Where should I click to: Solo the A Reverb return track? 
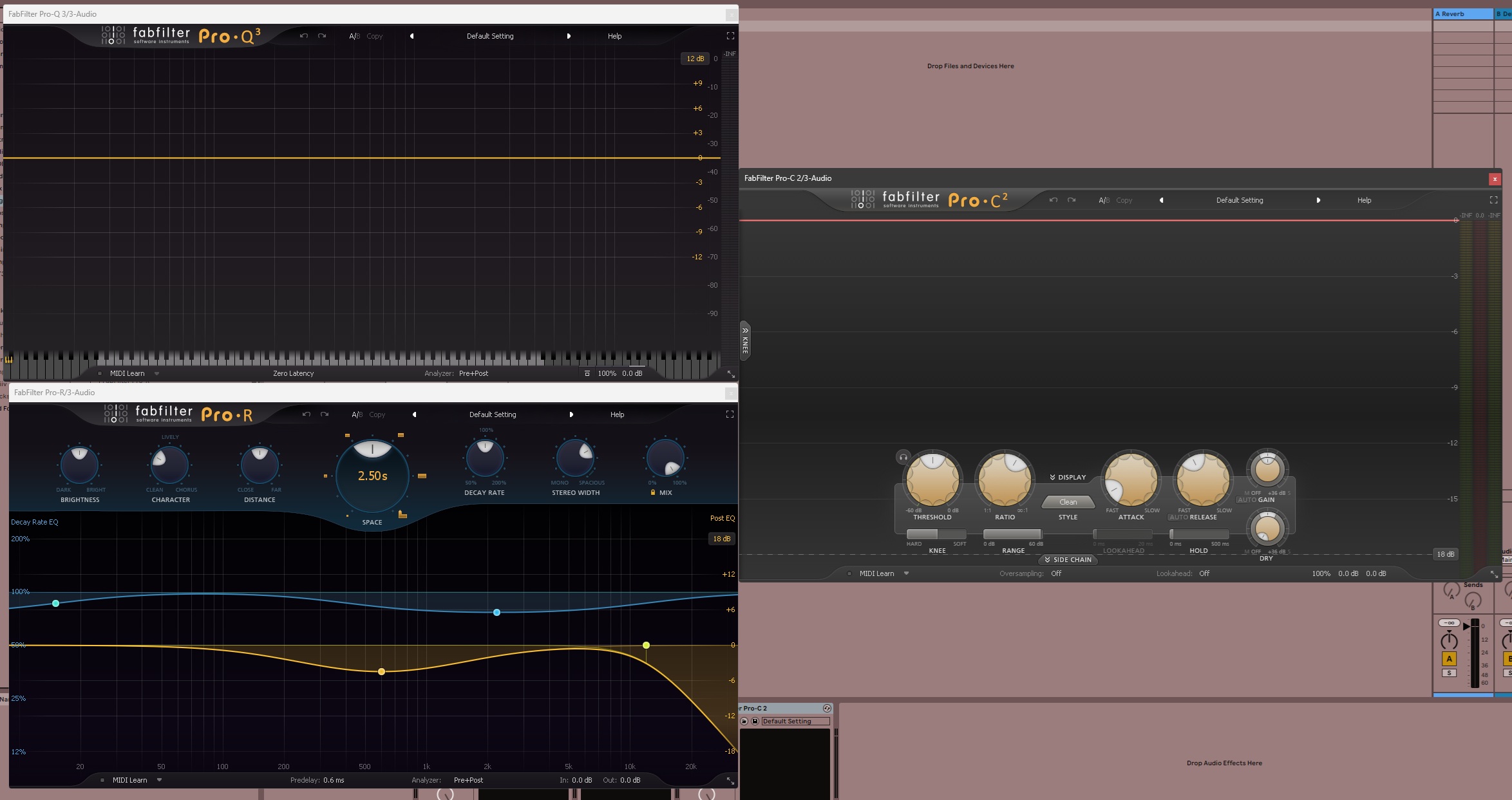[1449, 673]
